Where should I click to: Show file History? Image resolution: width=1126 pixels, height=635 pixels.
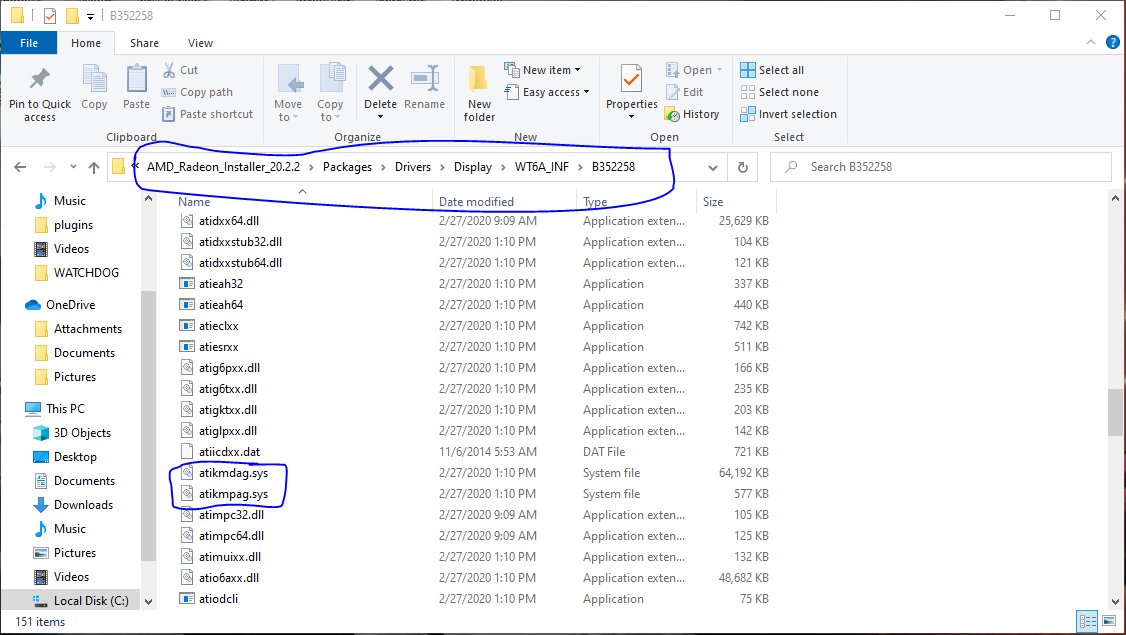tap(692, 114)
